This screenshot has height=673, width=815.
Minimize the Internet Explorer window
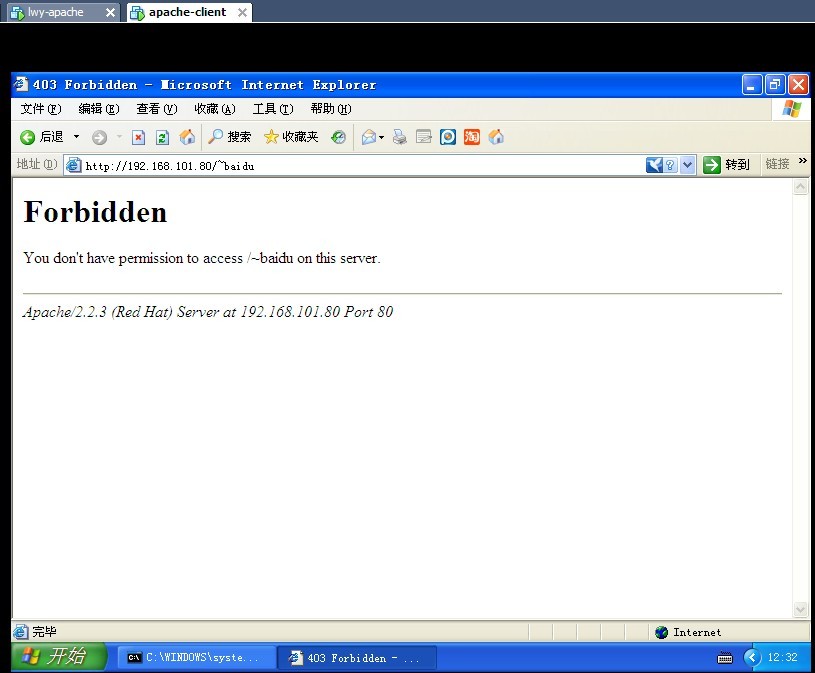[x=751, y=85]
